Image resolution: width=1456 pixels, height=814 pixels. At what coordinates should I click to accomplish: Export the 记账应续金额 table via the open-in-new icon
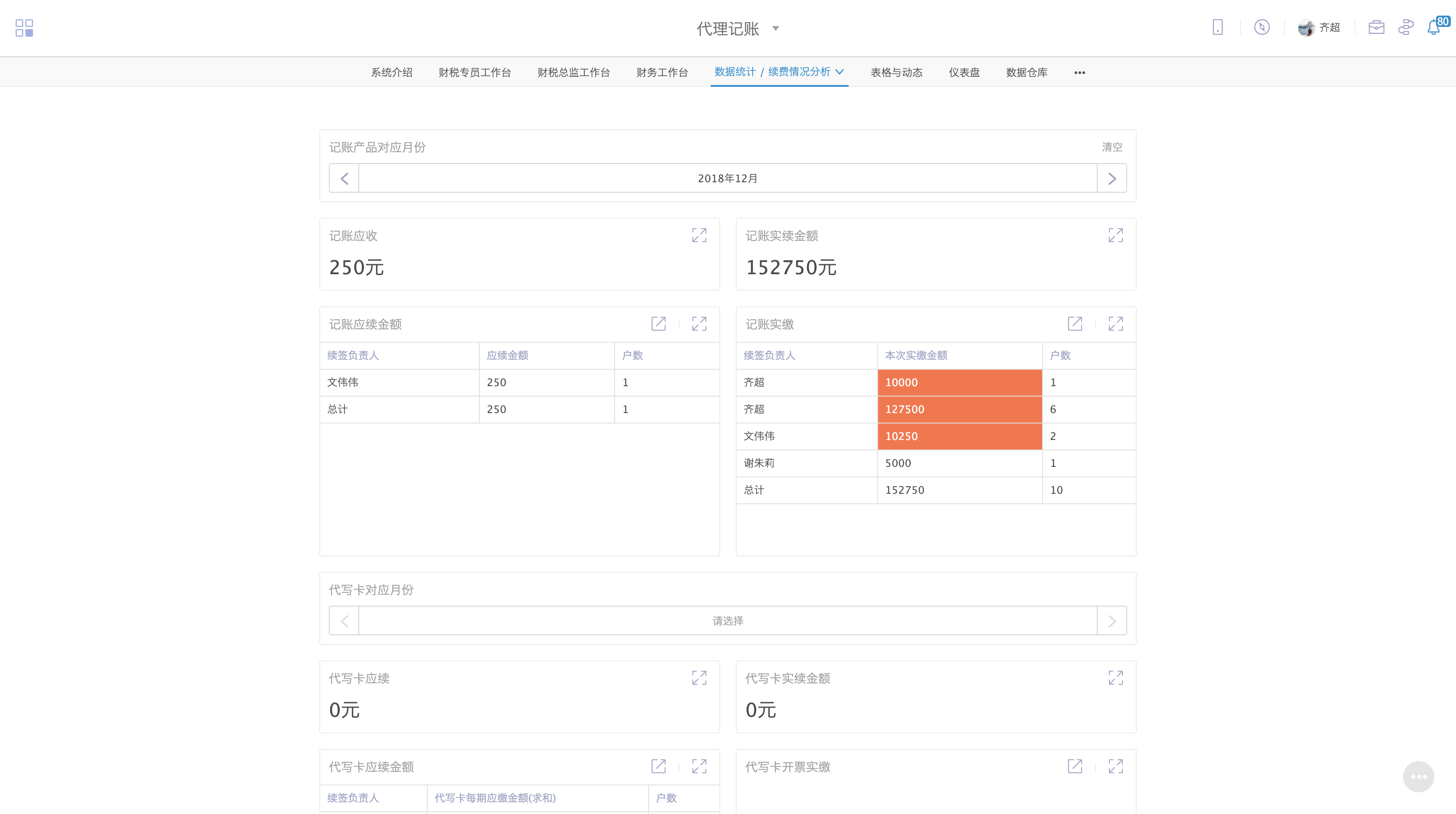[x=659, y=323]
